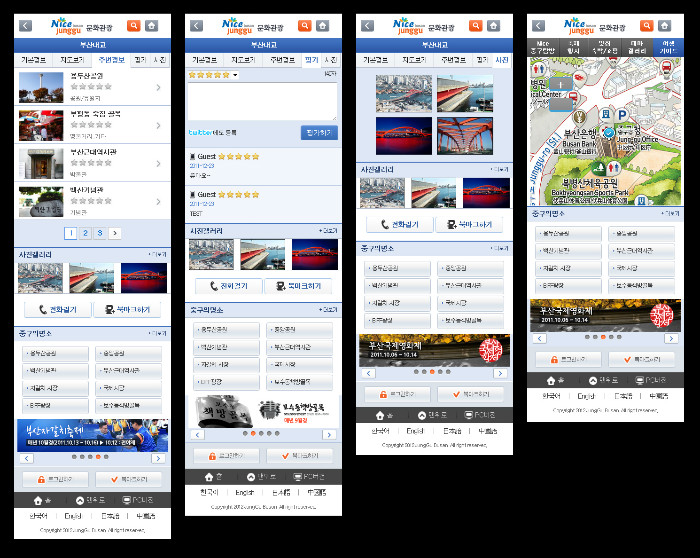Tap next page arrow in list pagination
Viewport: 700px width, 558px height.
click(115, 233)
